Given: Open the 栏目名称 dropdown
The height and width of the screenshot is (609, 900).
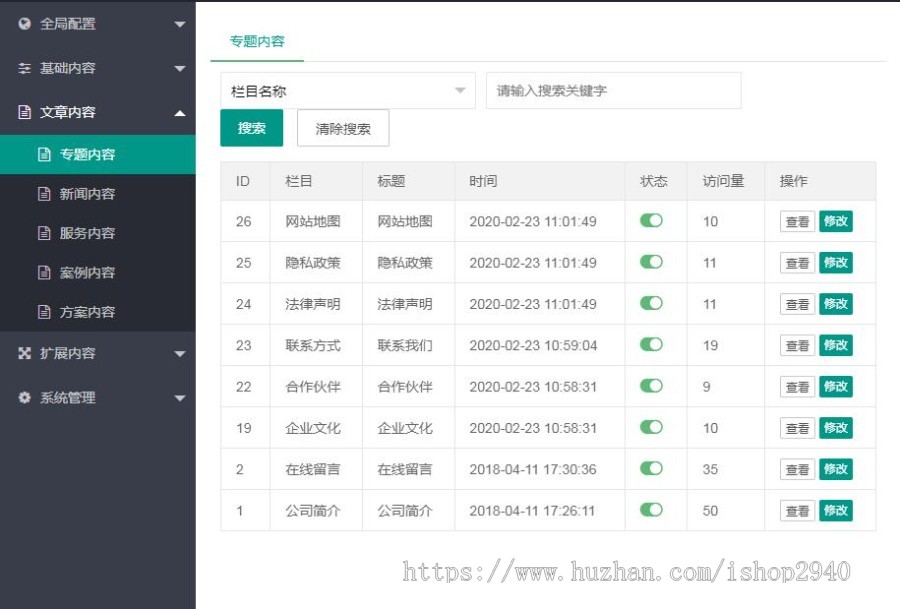Looking at the screenshot, I should (348, 91).
